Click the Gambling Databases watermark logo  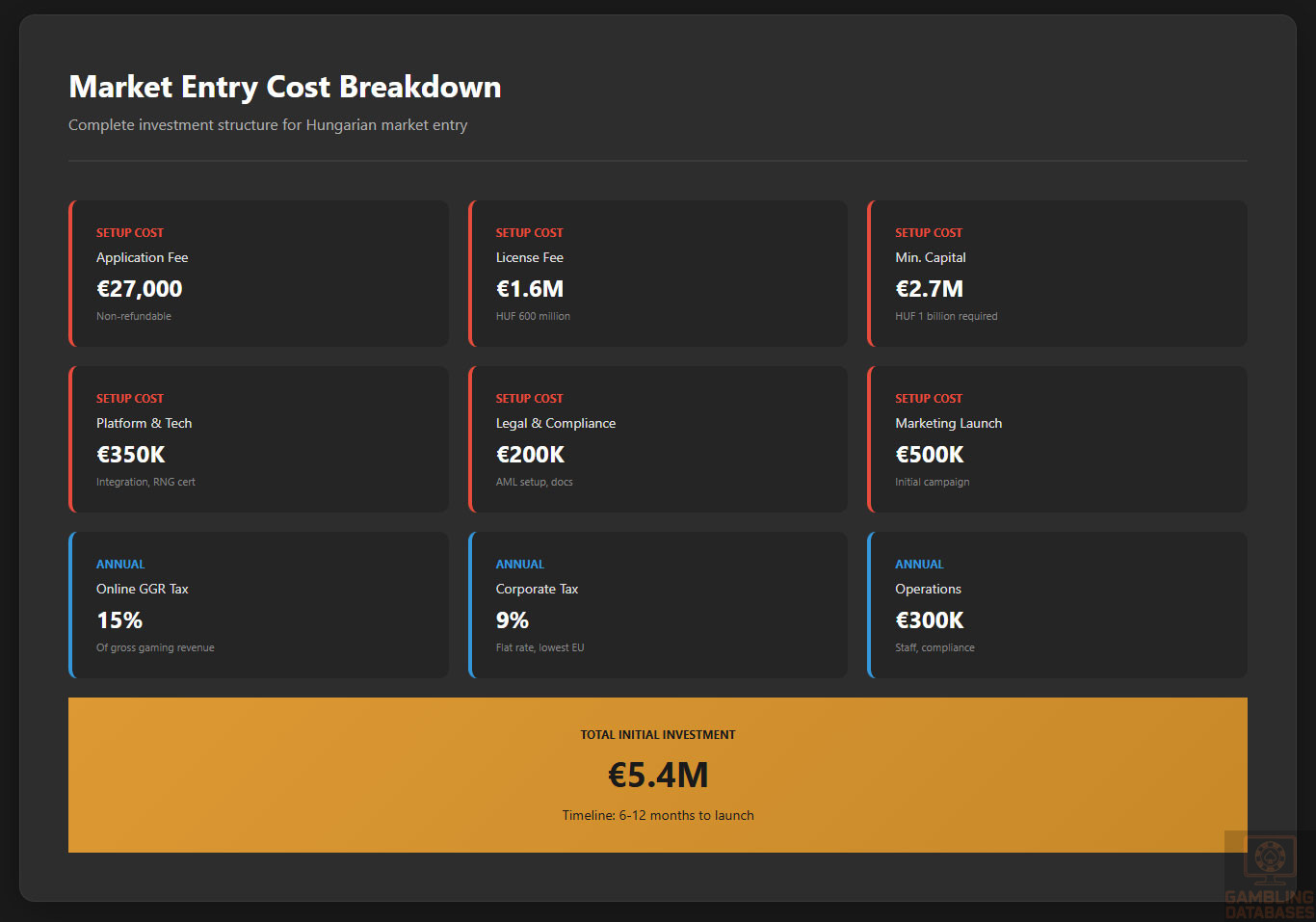pos(1268,875)
